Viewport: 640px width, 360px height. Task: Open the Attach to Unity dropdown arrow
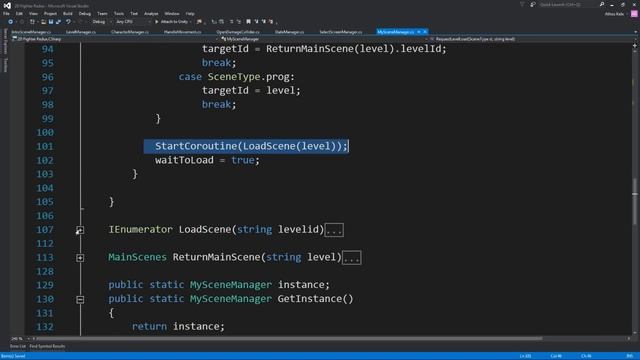pyautogui.click(x=190, y=22)
